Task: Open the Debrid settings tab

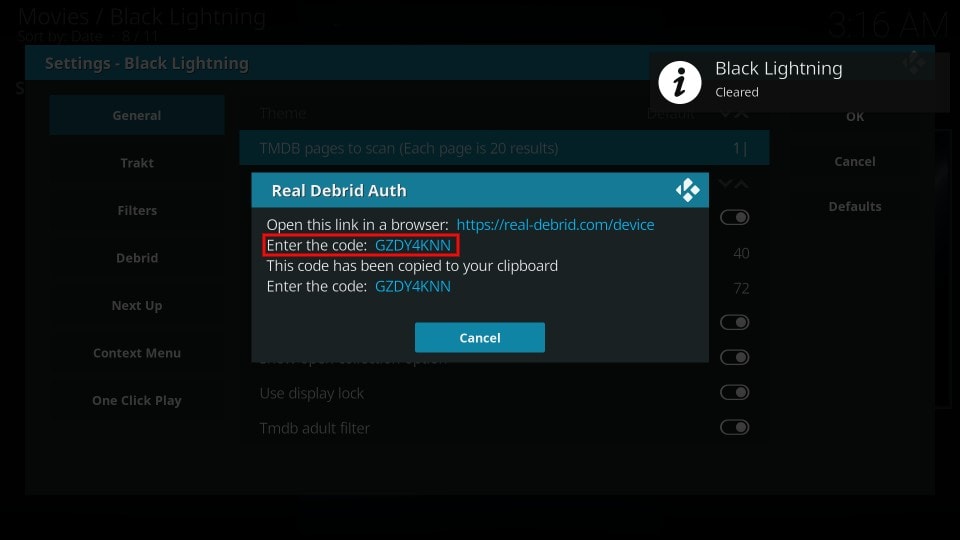Action: (137, 258)
